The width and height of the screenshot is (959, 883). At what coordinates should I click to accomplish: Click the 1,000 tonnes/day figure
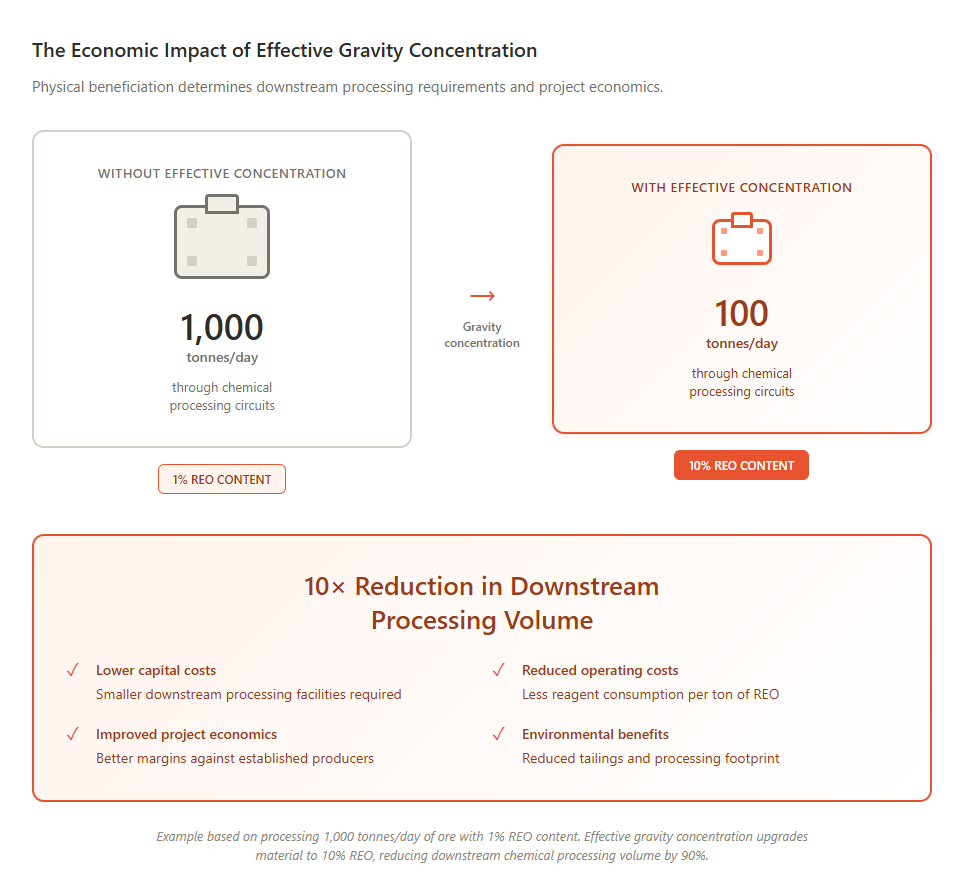click(221, 328)
